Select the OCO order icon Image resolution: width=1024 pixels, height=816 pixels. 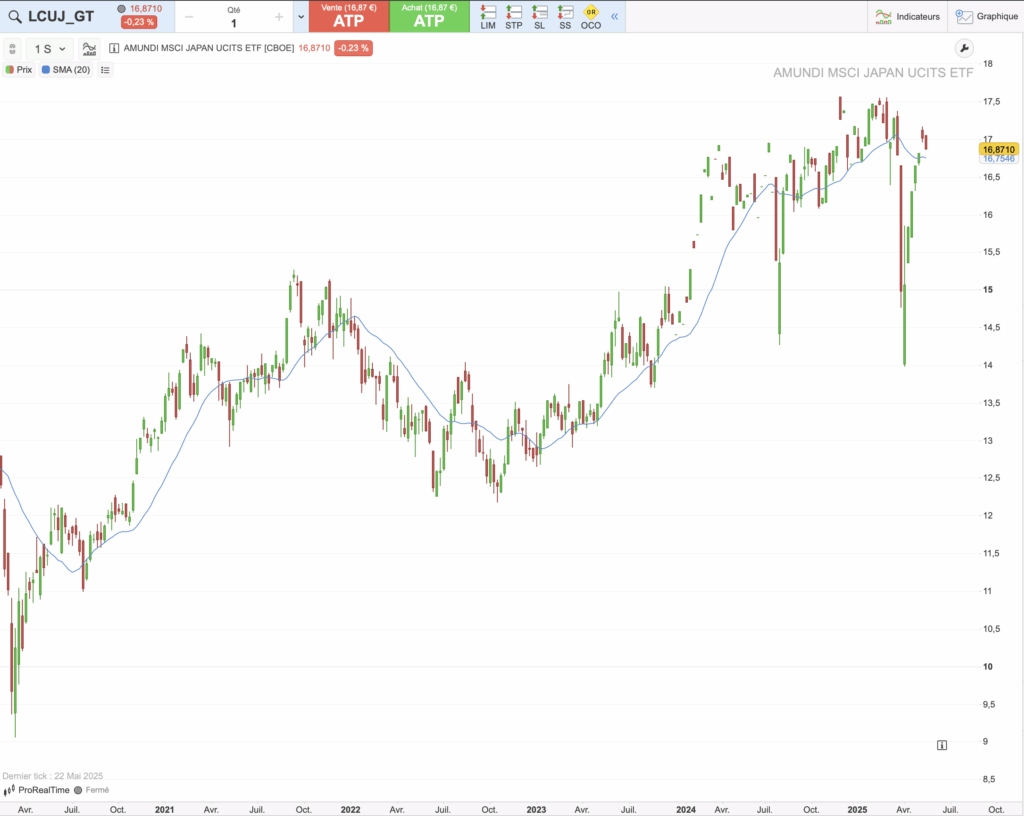coord(590,17)
